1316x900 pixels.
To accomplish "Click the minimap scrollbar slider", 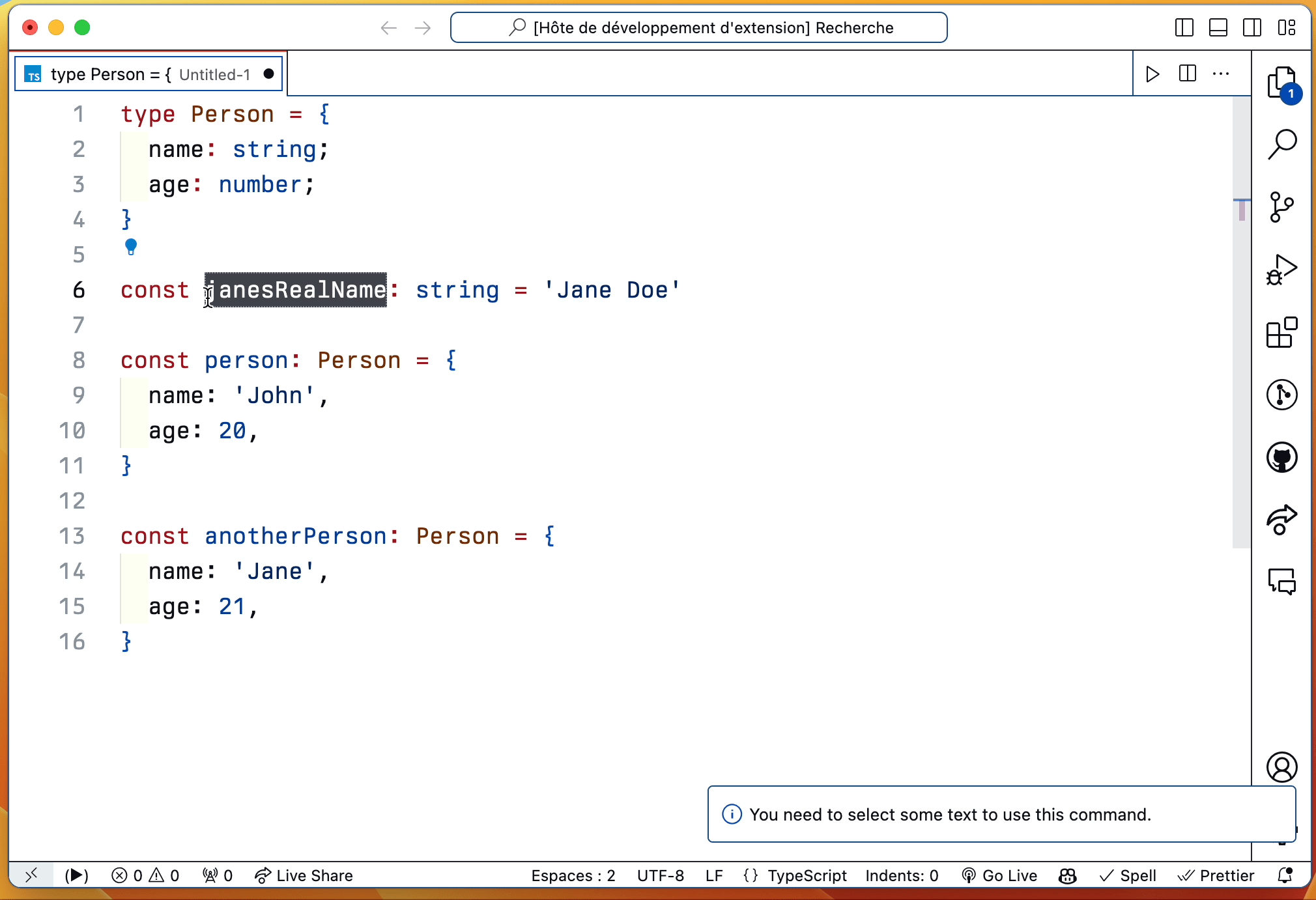I will tap(1241, 322).
